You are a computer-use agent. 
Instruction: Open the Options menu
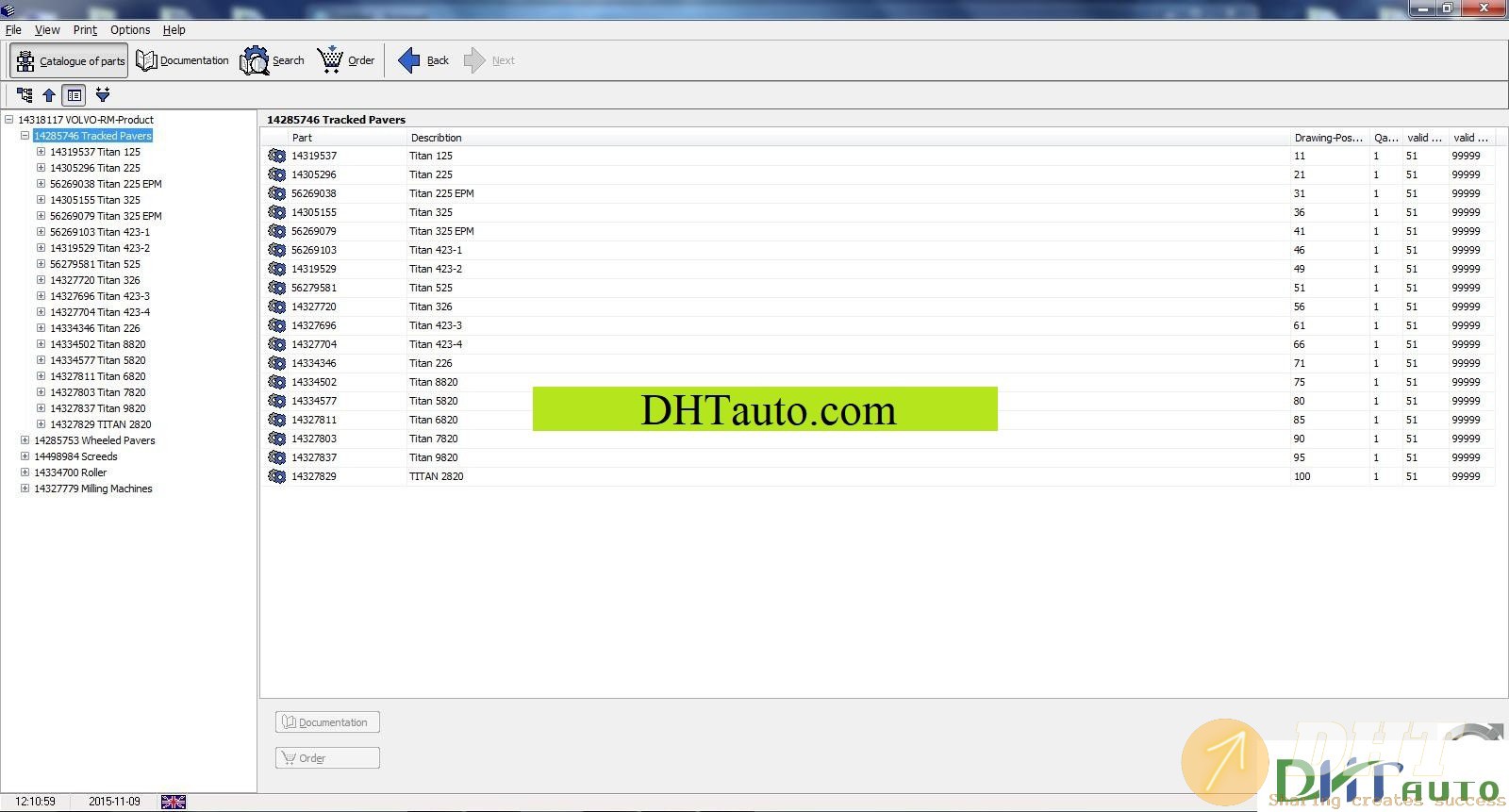[x=130, y=30]
